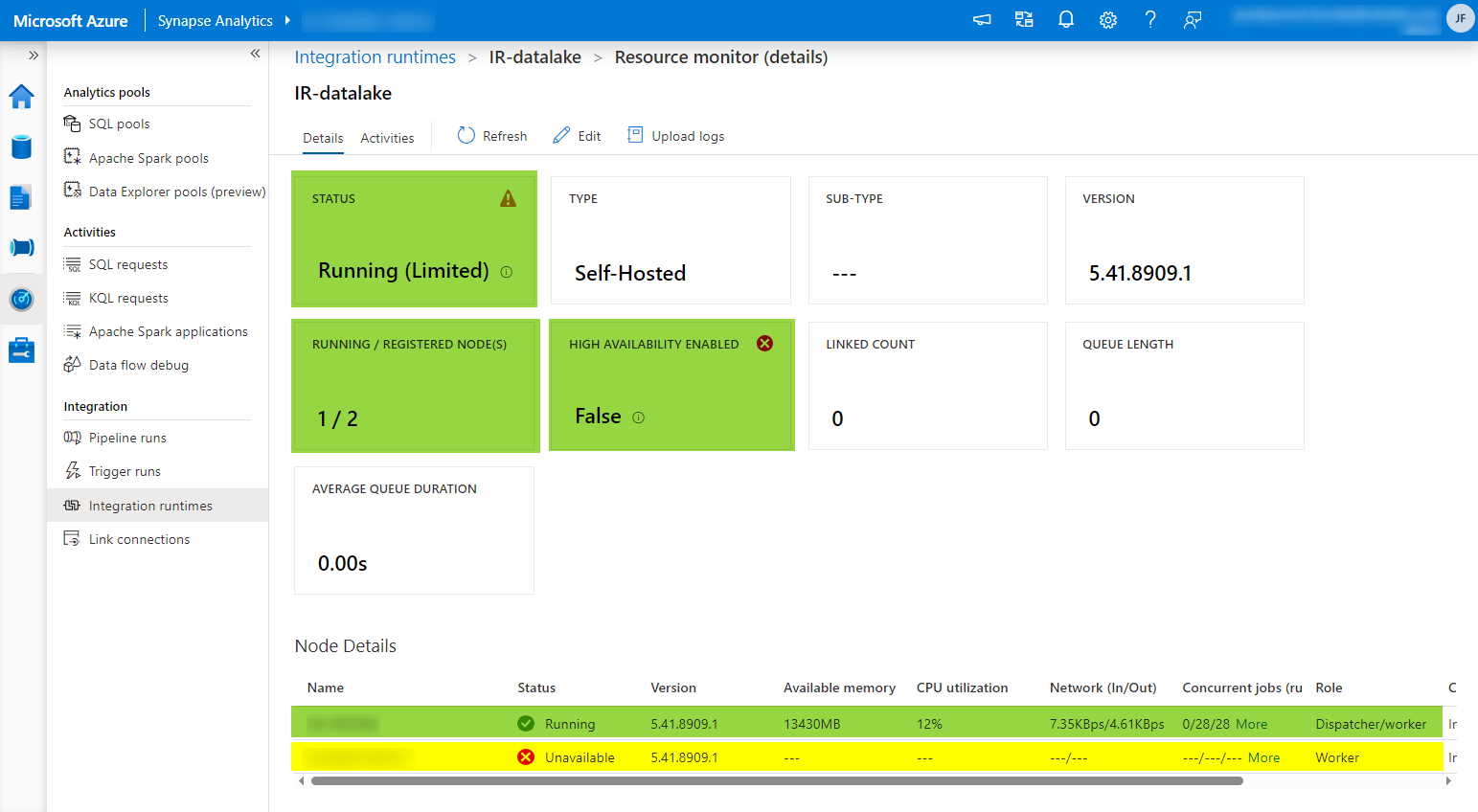Click the CPU utilization column header
Screen dimensions: 1478x812
[x=962, y=688]
